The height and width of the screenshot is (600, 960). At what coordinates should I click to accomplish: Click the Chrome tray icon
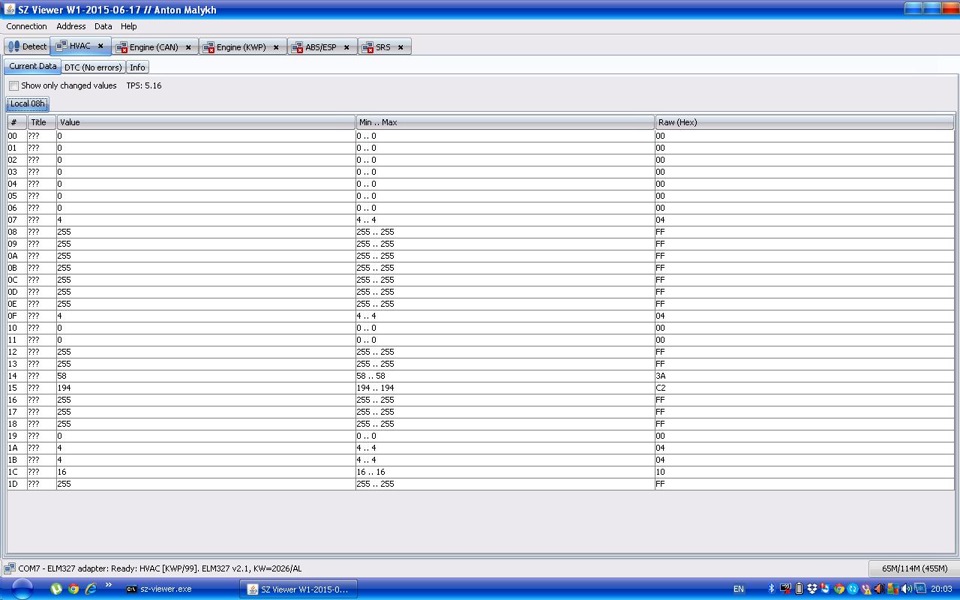[839, 589]
